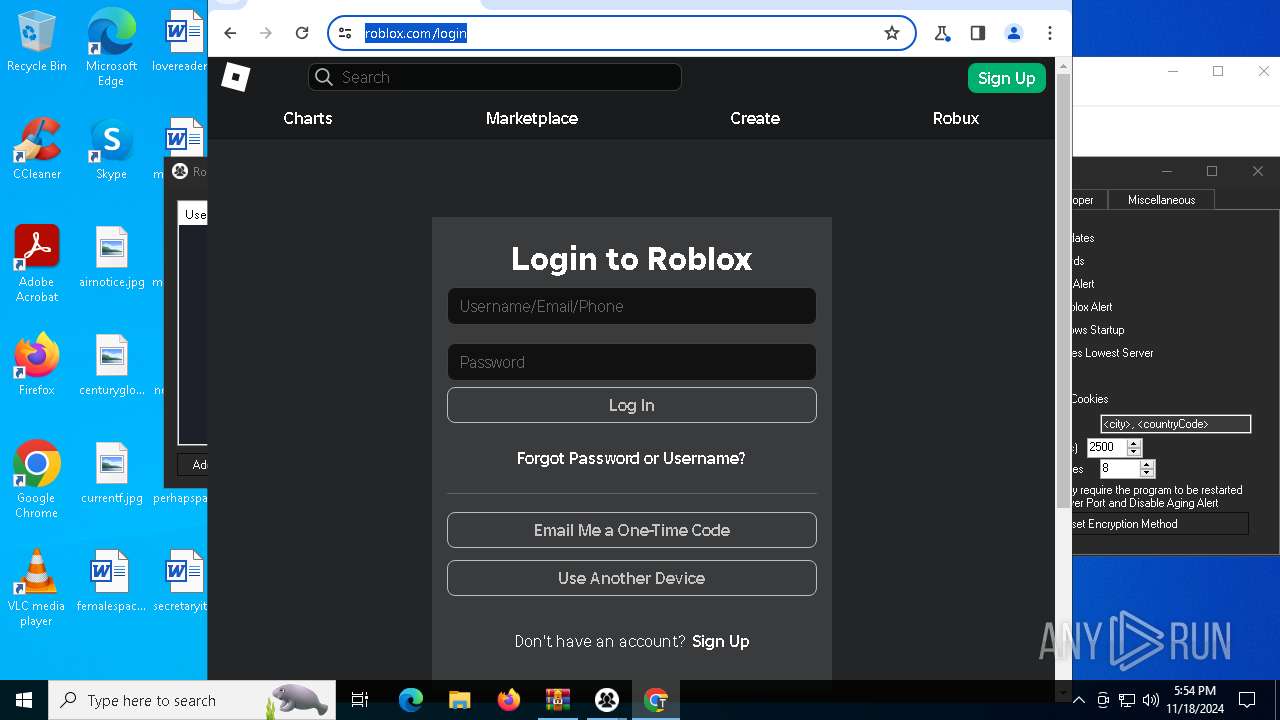Click Sign Up link below login form
The width and height of the screenshot is (1280, 720).
point(721,641)
